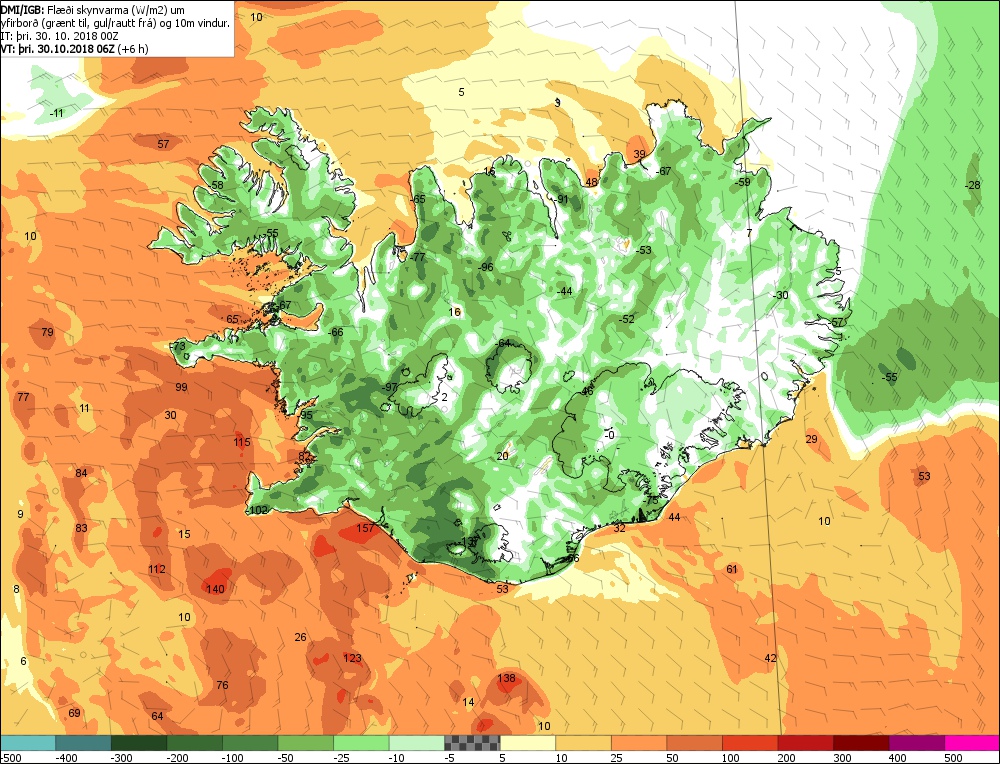Click the checkered legend swatch between -5 and 5
Image resolution: width=1000 pixels, height=764 pixels.
(472, 743)
